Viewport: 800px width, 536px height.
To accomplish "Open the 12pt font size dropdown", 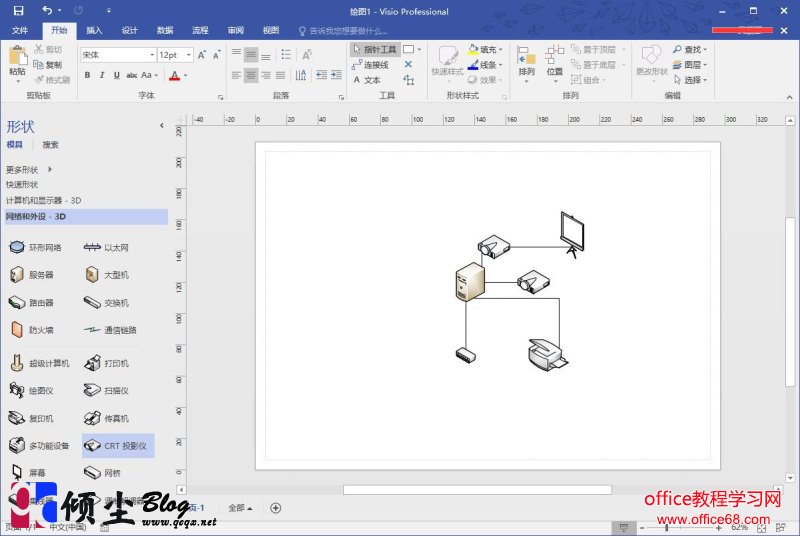I will click(x=189, y=55).
